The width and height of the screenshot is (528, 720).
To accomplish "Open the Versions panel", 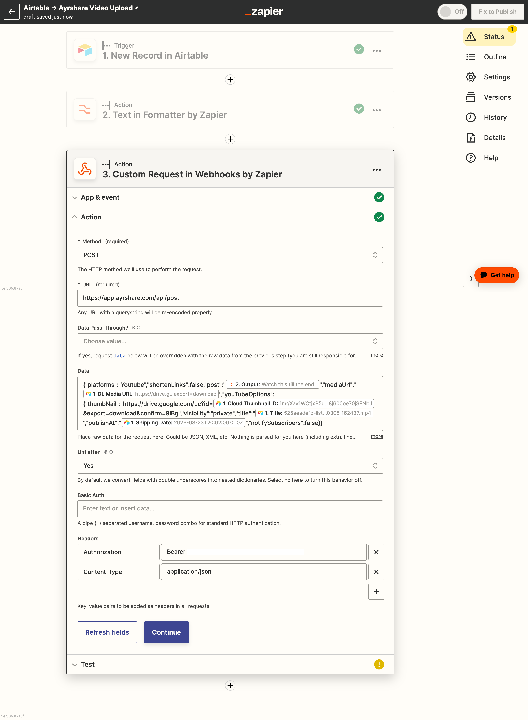I will [489, 97].
